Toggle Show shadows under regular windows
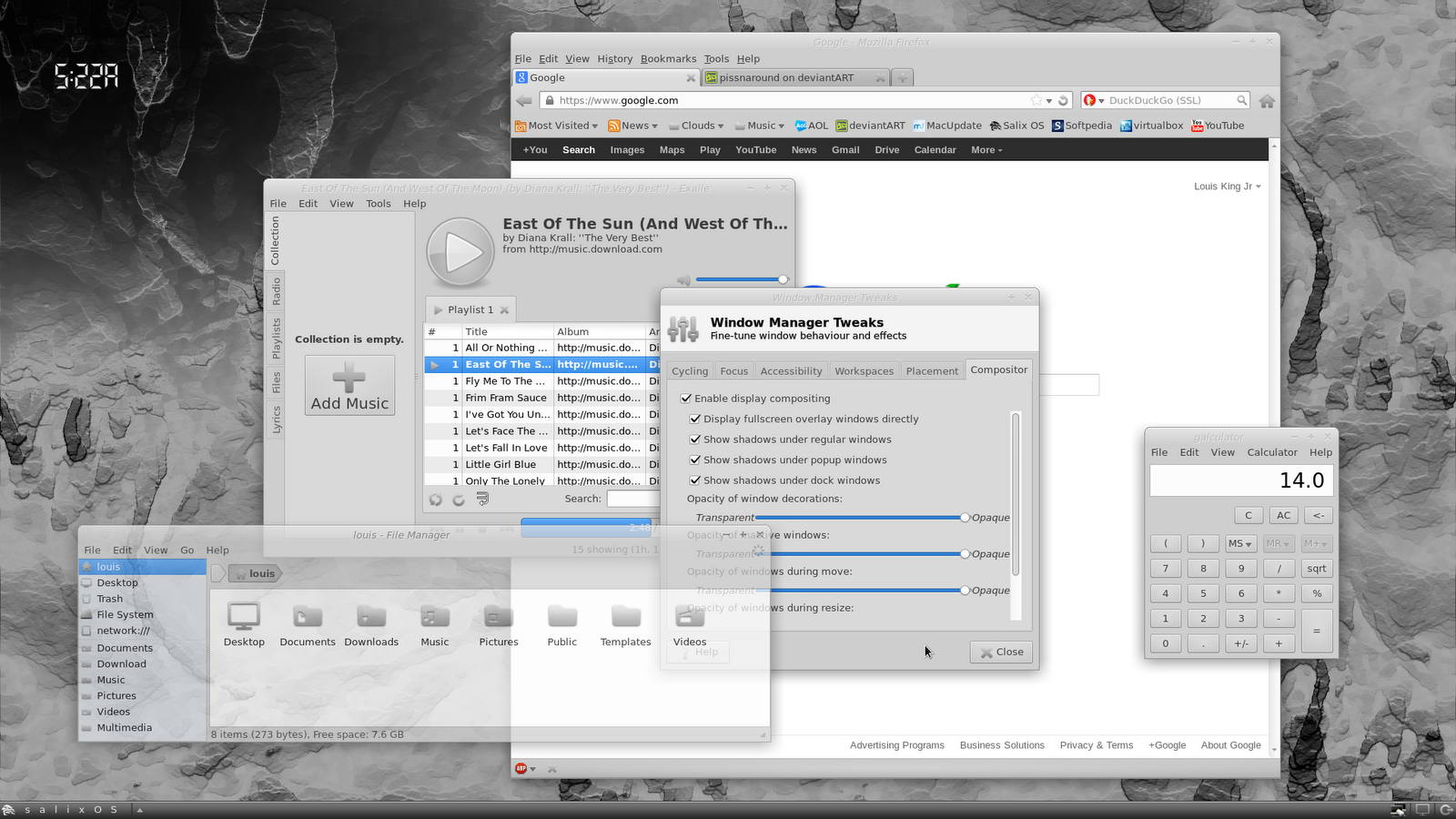This screenshot has height=819, width=1456. click(695, 440)
